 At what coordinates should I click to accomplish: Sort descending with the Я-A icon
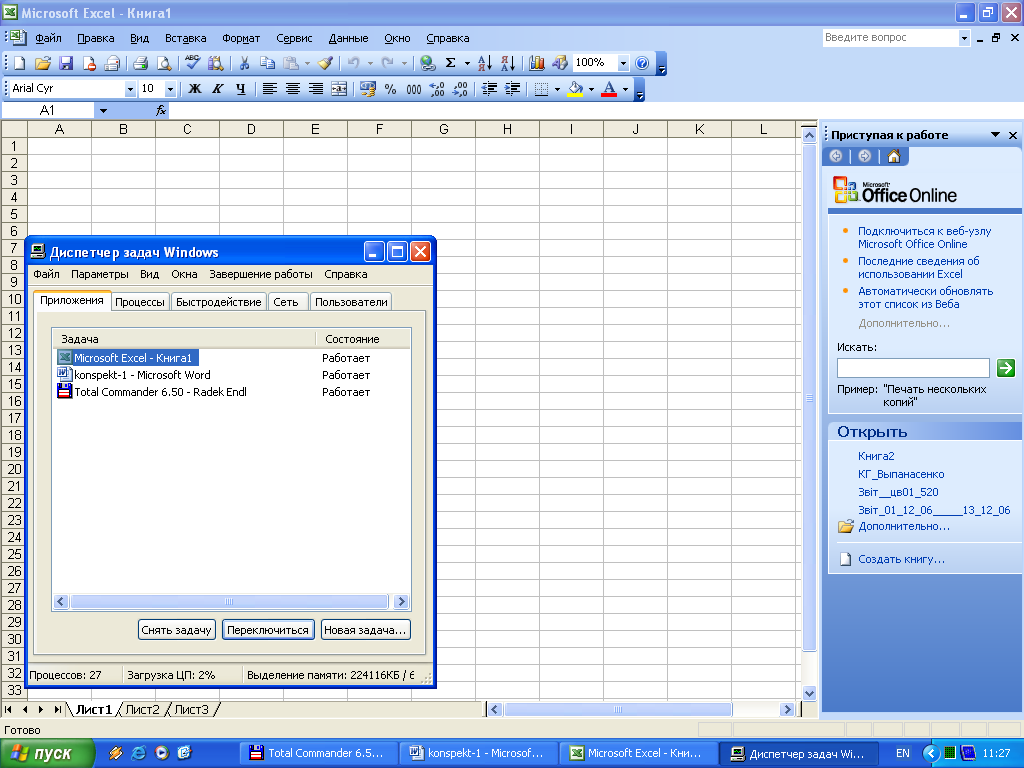click(508, 63)
